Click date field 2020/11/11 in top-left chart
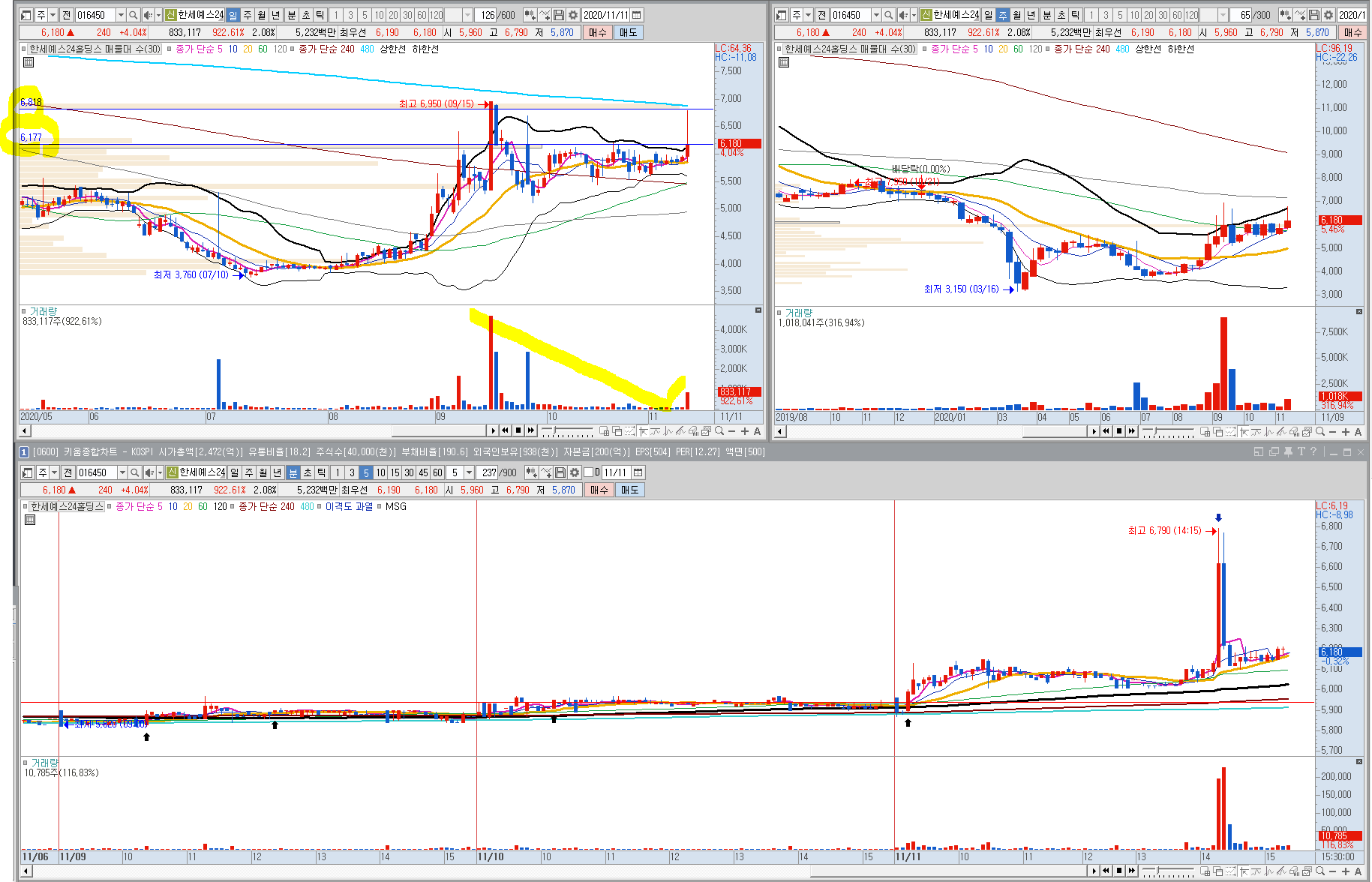This screenshot has height=882, width=1372. [x=605, y=15]
